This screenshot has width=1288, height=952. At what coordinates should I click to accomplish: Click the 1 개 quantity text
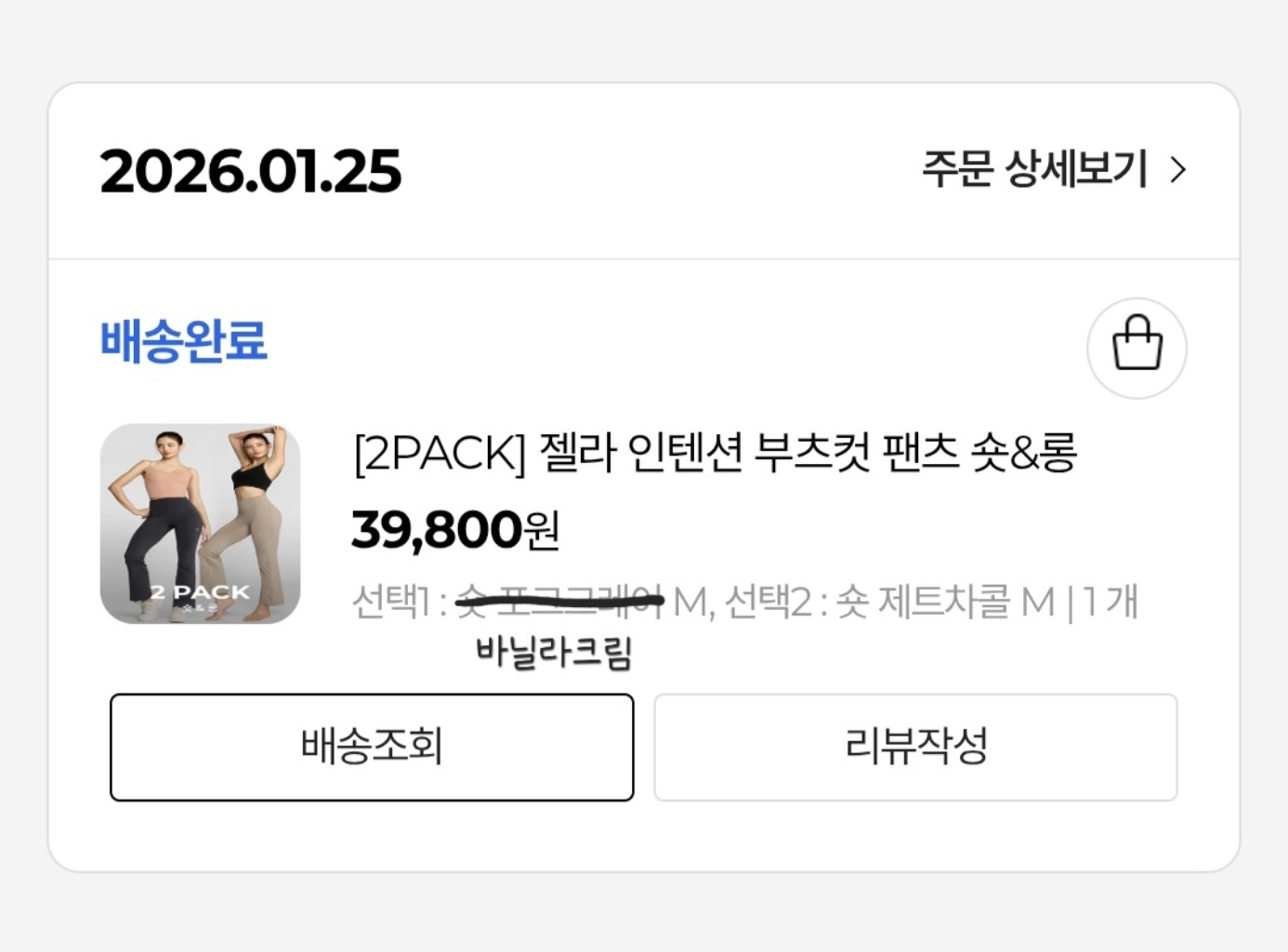[x=1111, y=602]
